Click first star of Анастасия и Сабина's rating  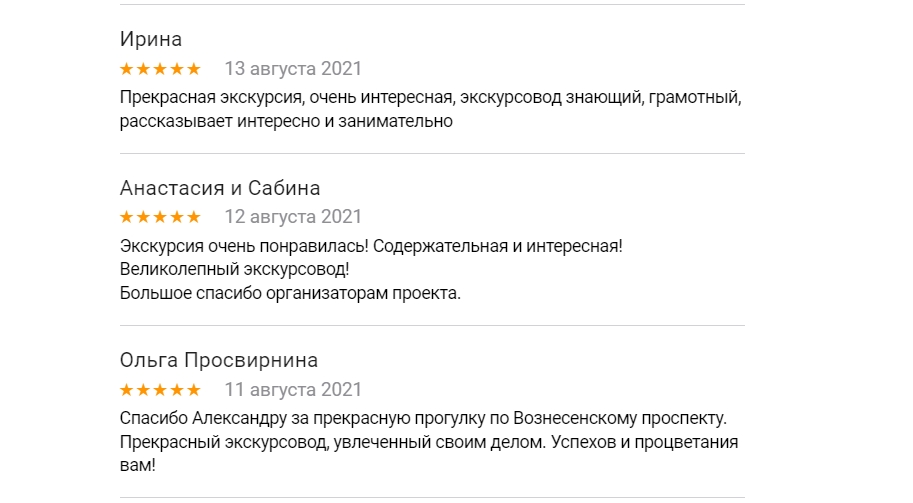(x=127, y=217)
